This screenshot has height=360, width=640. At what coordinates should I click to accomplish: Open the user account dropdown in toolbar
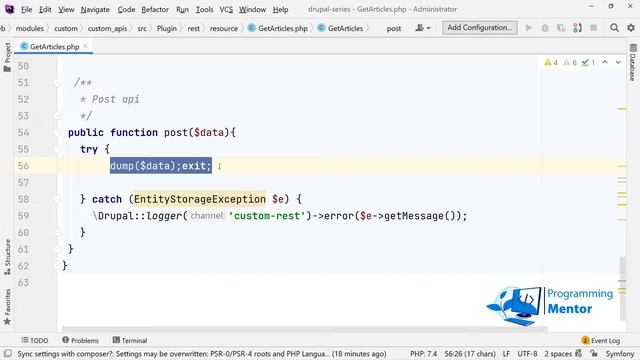coord(423,28)
